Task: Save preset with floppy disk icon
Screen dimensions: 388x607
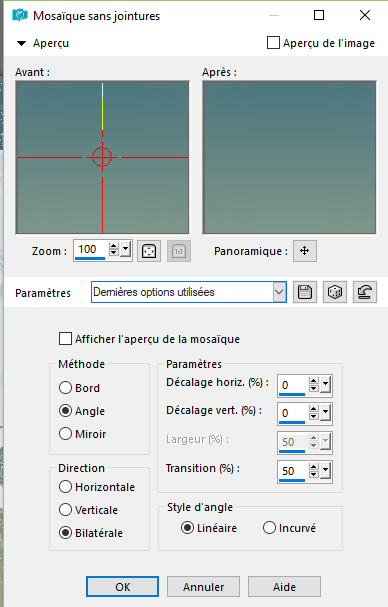Action: 305,292
